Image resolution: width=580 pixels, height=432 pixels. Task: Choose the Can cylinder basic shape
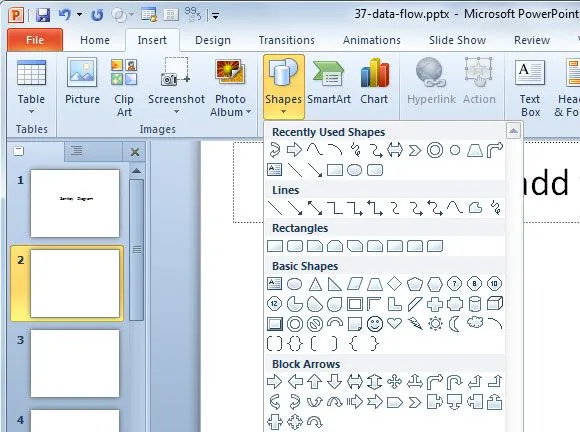[x=475, y=304]
